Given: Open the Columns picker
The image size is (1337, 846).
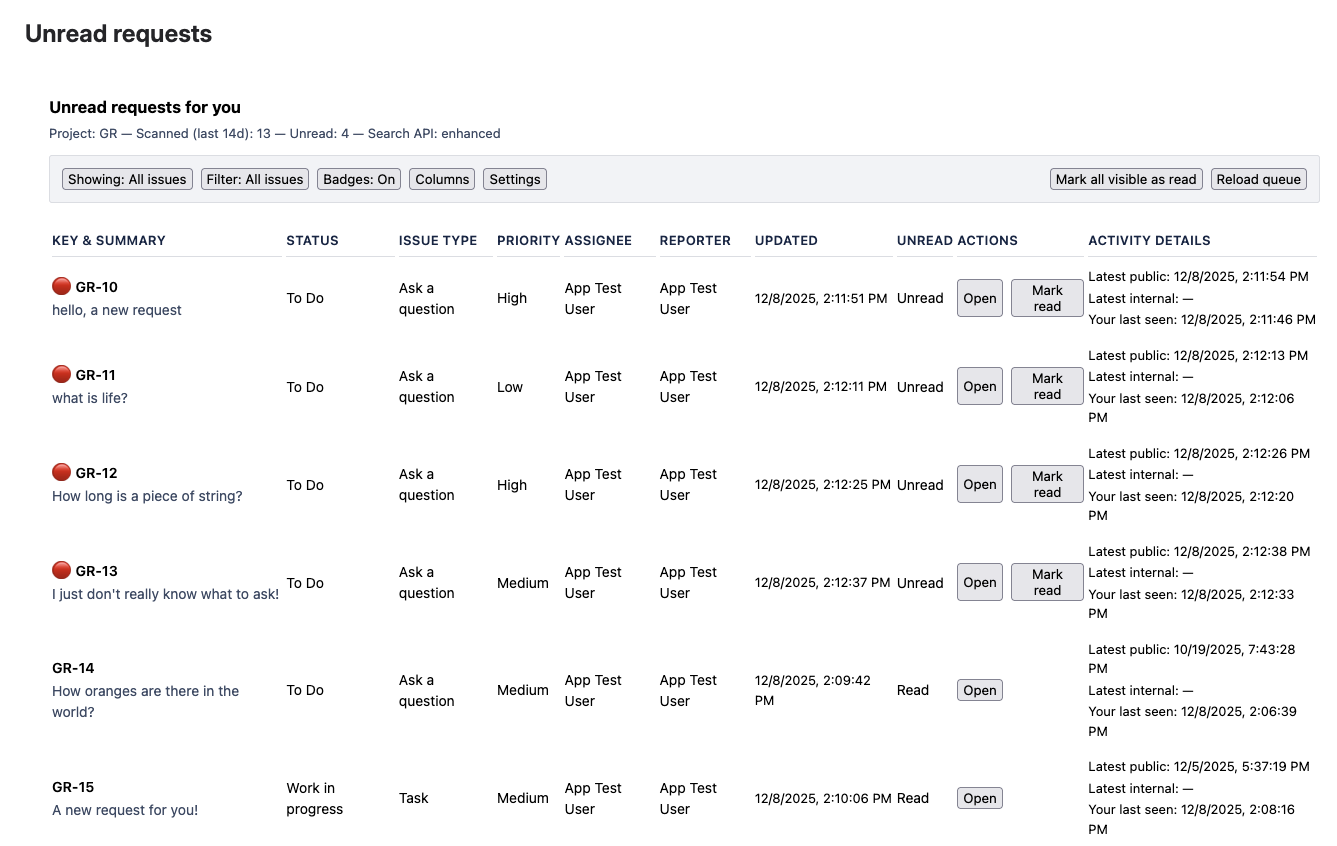Looking at the screenshot, I should pos(441,179).
